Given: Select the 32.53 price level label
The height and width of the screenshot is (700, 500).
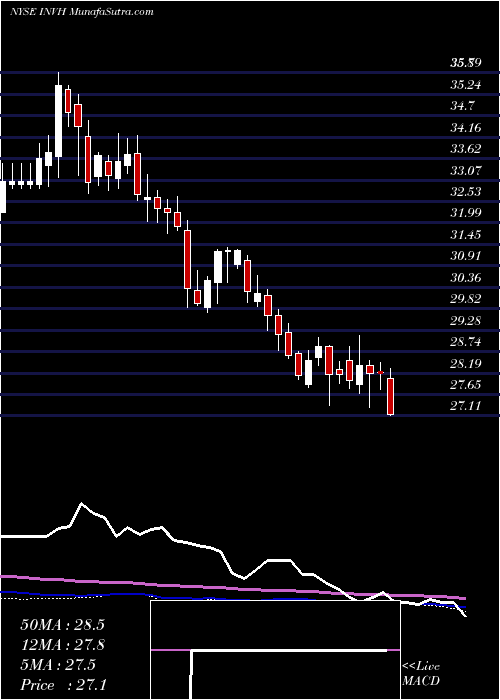Looking at the screenshot, I should tap(466, 192).
